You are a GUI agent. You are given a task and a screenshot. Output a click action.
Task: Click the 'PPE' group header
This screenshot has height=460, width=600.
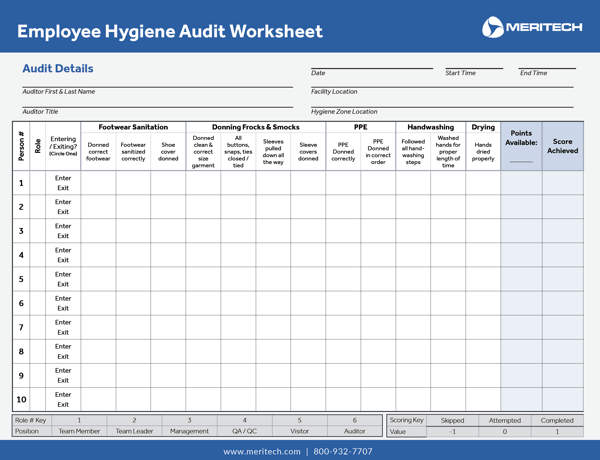[x=360, y=127]
